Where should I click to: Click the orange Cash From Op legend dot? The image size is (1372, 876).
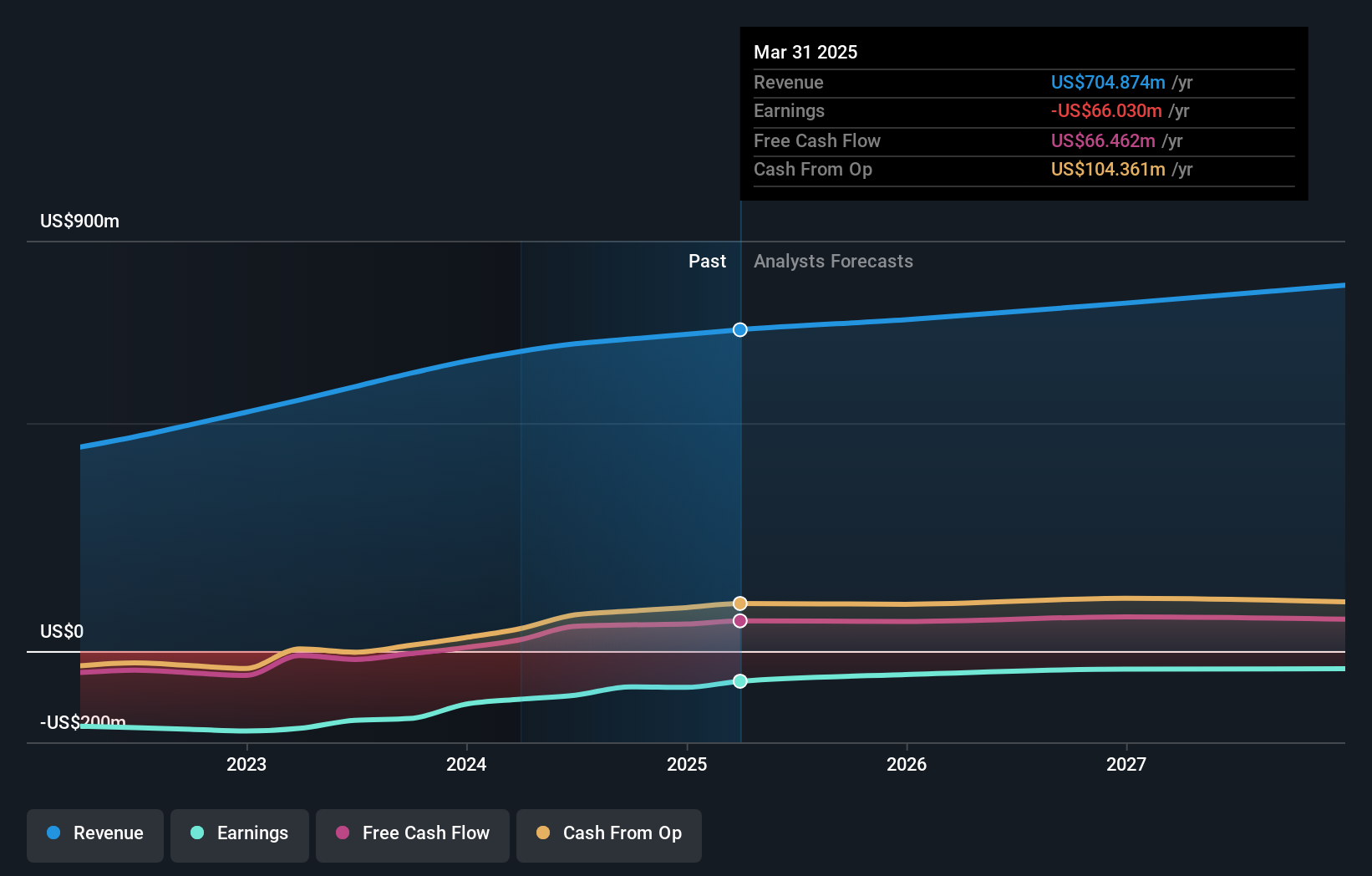pyautogui.click(x=543, y=833)
